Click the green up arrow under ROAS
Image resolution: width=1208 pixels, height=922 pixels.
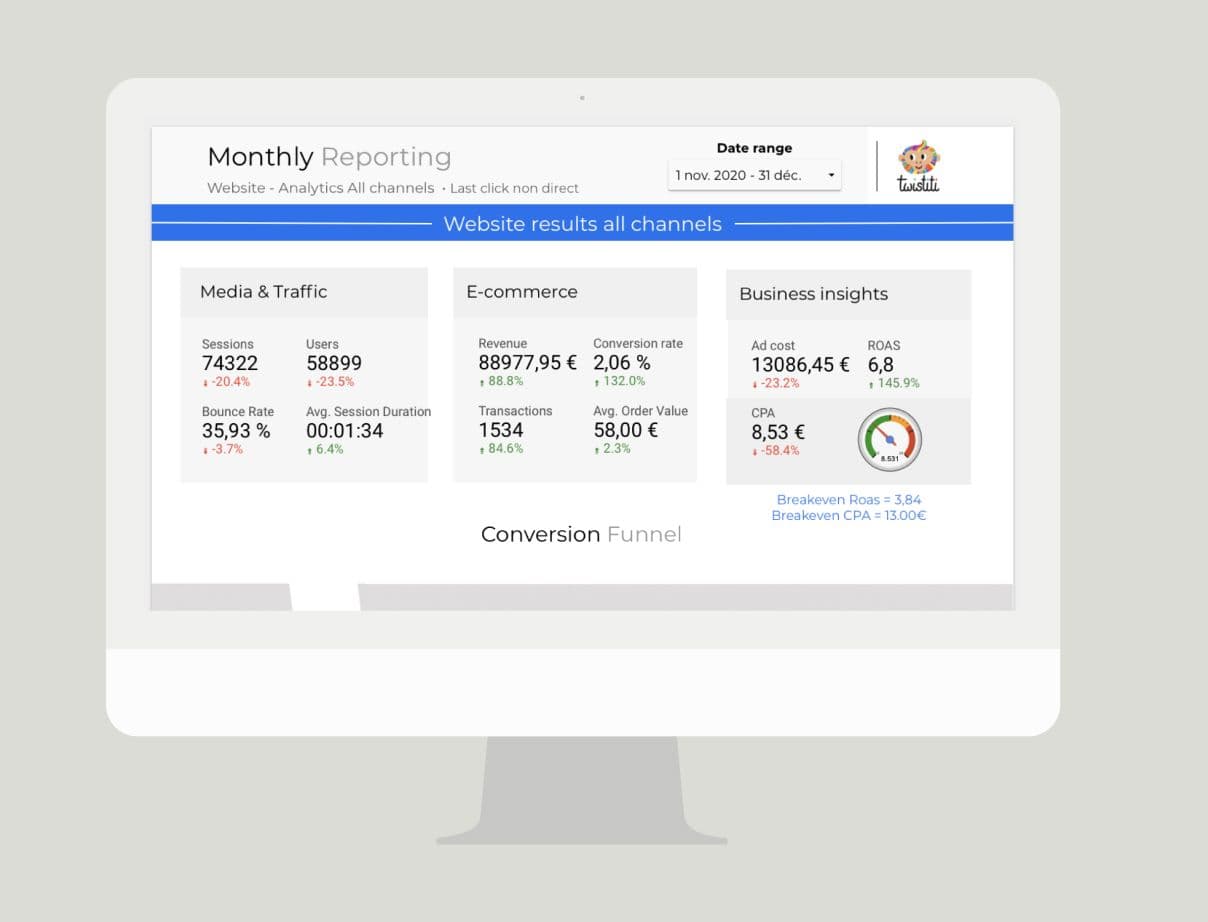coord(871,384)
